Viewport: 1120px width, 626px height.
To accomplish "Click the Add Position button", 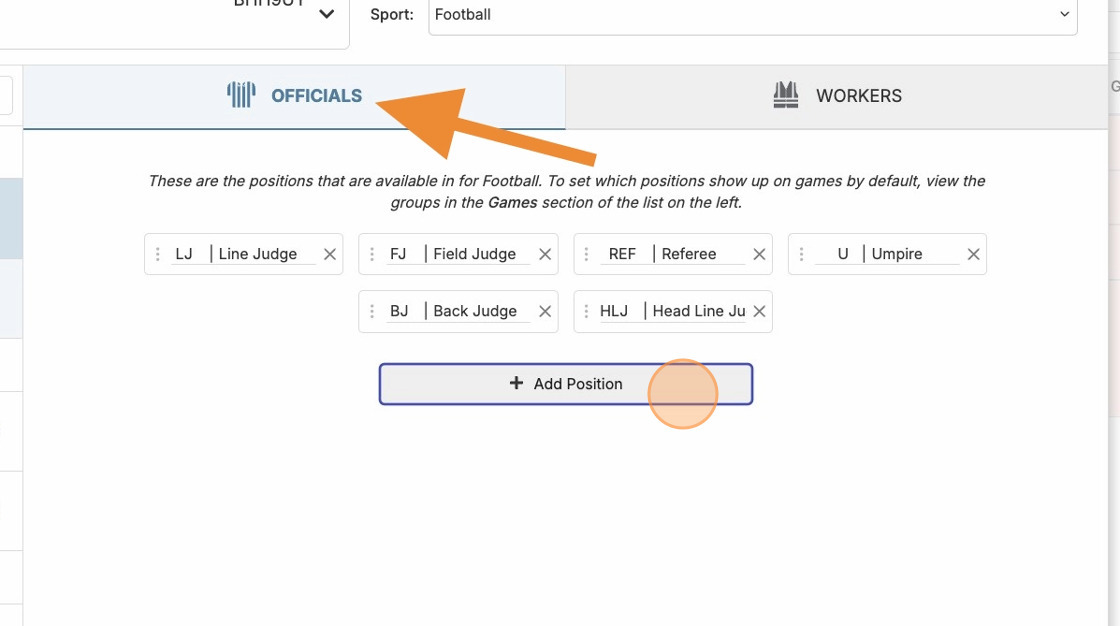I will tap(565, 384).
